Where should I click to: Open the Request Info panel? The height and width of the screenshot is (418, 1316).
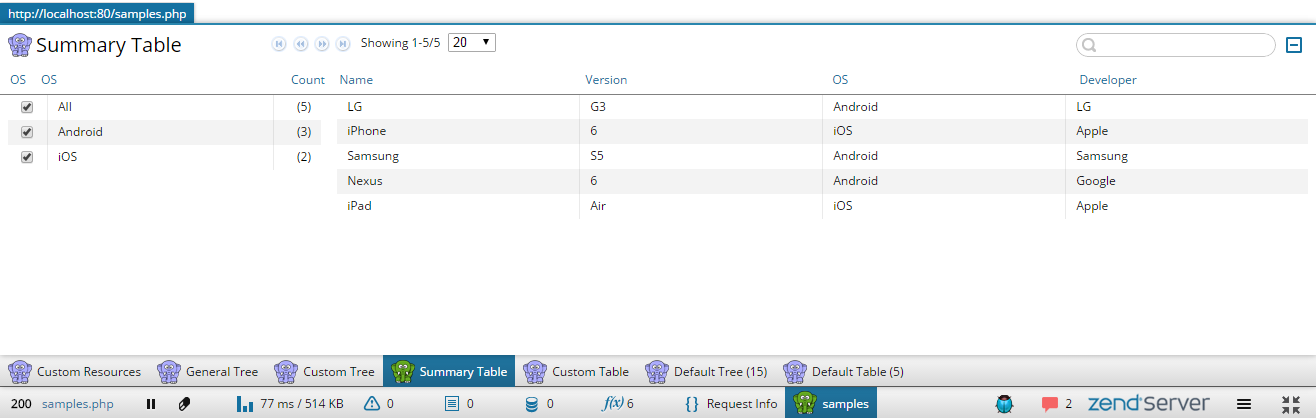[731, 404]
